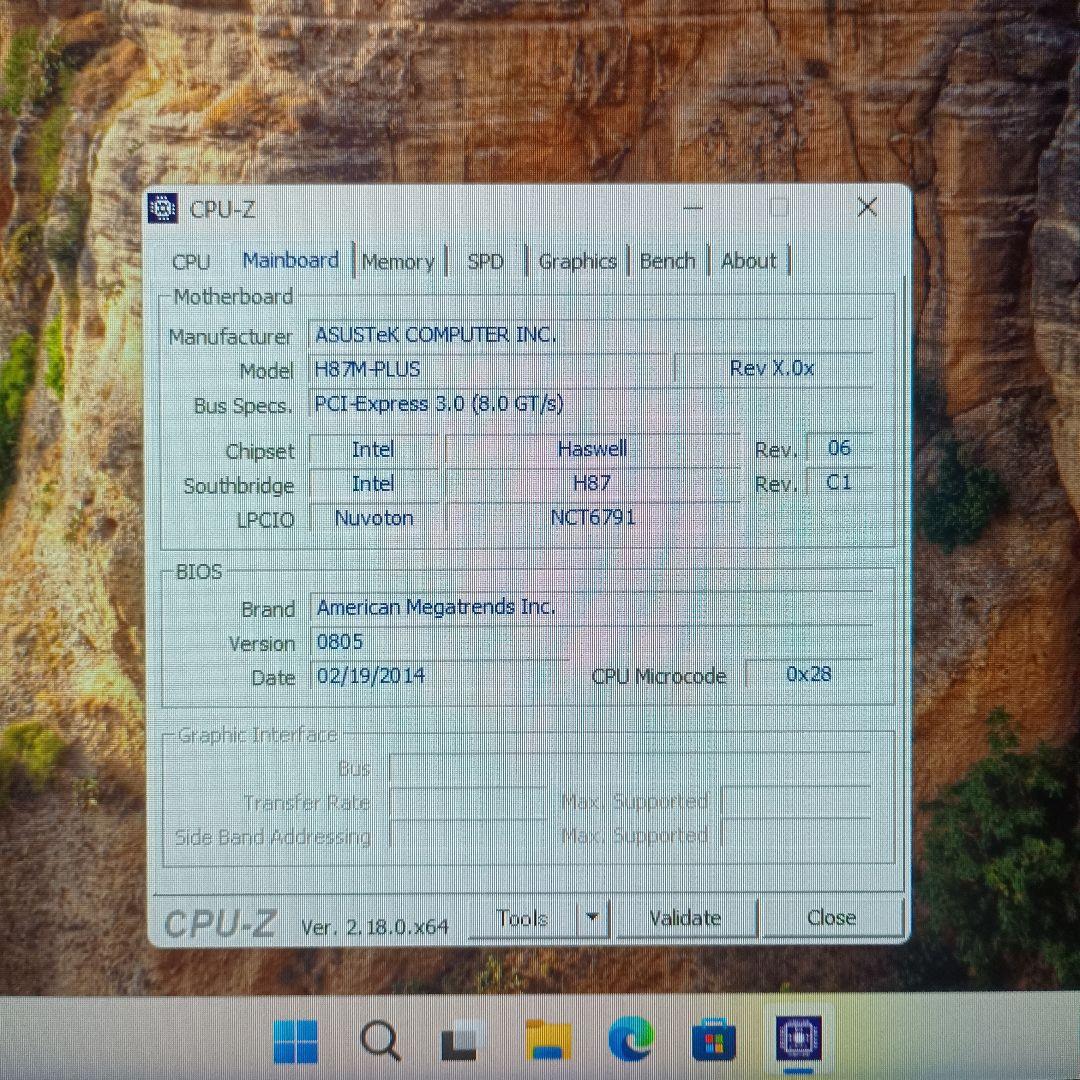Close CPU-Z with the X button
The image size is (1080, 1080).
[x=867, y=207]
